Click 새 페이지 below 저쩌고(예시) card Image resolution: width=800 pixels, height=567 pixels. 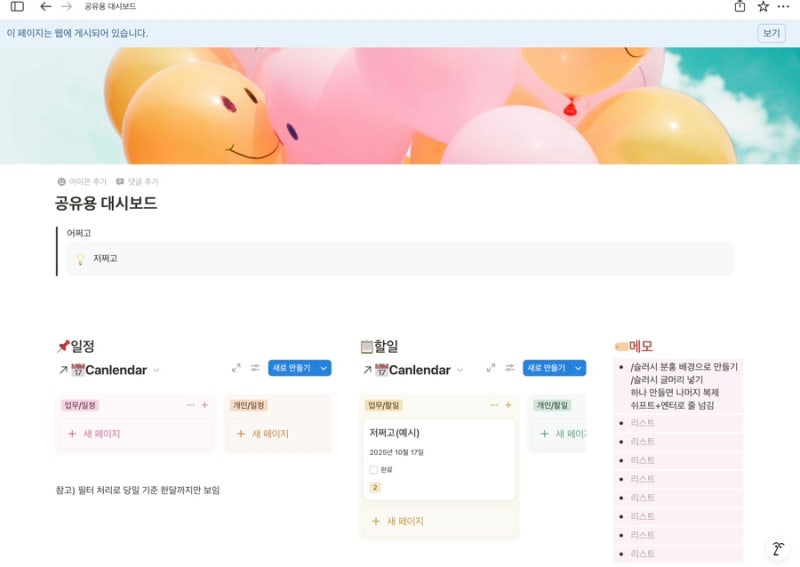(x=439, y=521)
